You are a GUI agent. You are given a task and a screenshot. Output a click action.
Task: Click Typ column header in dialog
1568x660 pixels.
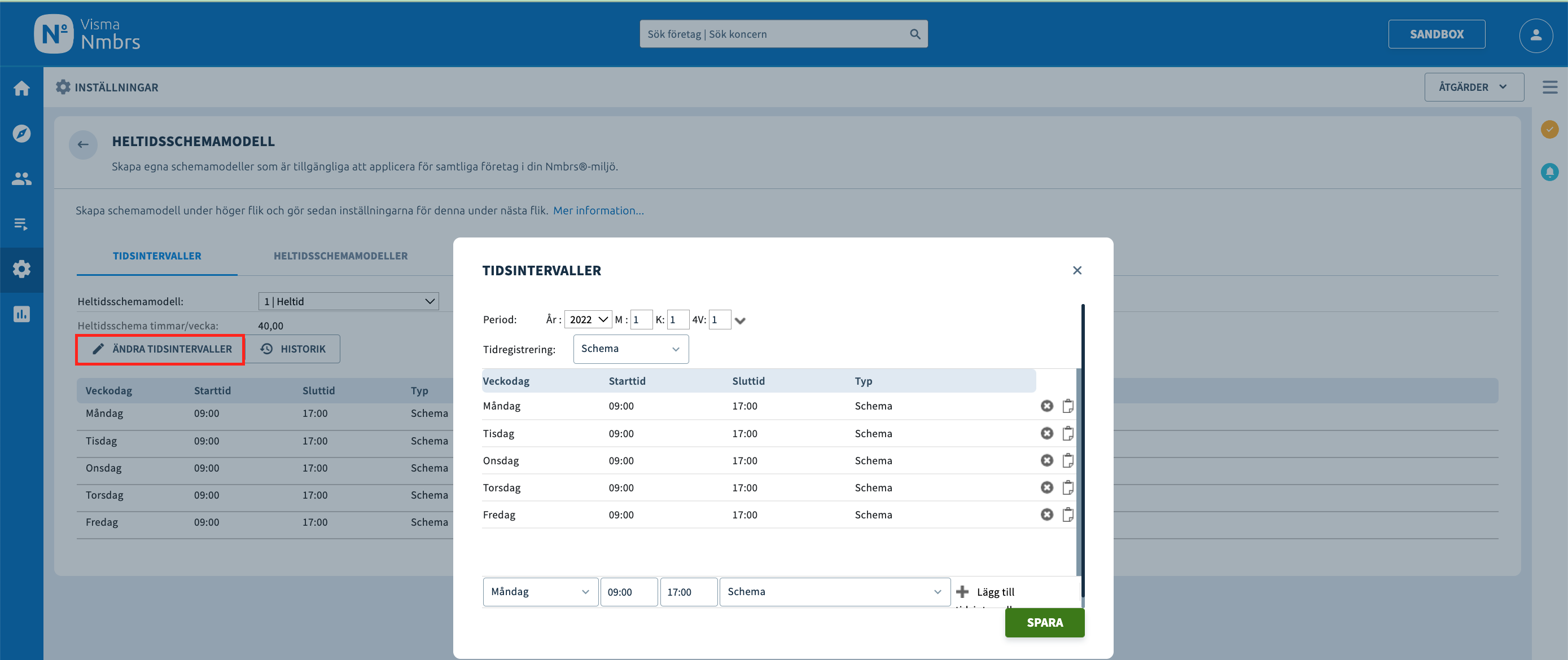[863, 381]
